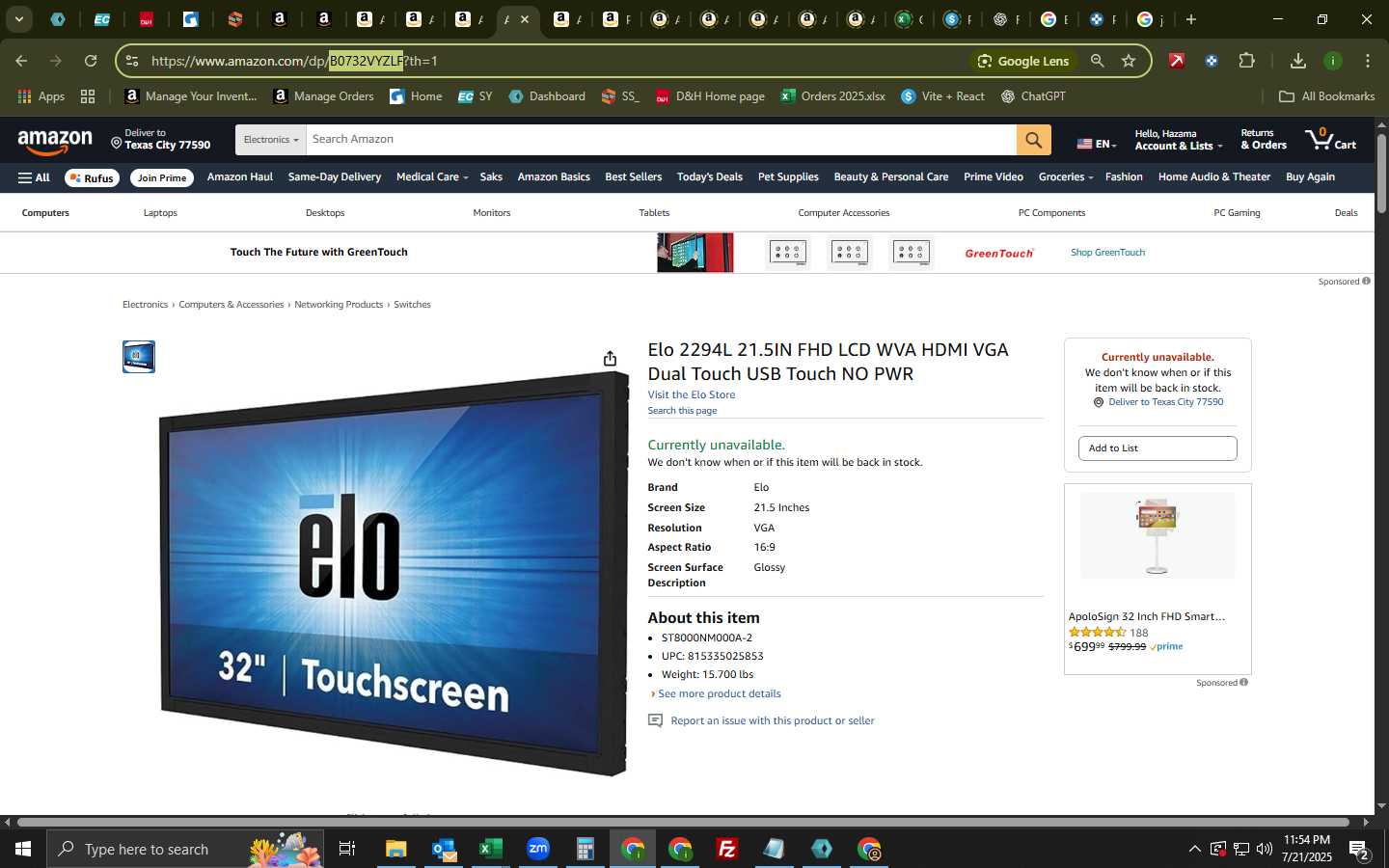Open the Chrome extensions puzzle icon
The image size is (1389, 868).
tap(1246, 61)
